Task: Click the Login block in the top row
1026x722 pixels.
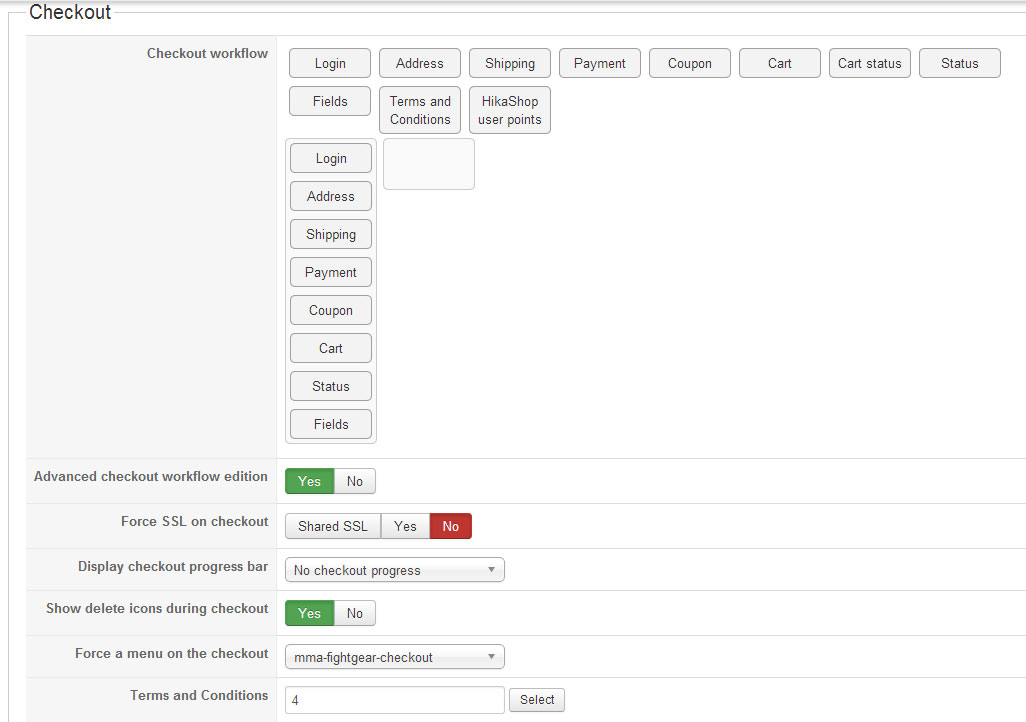Action: tap(330, 63)
